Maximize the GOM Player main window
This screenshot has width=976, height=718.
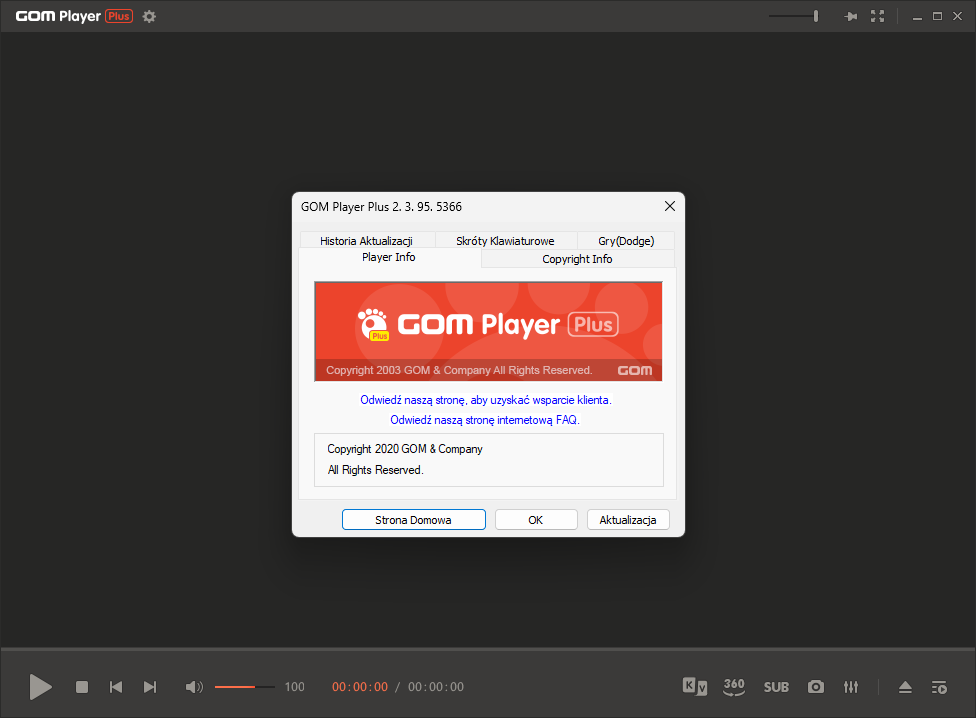pyautogui.click(x=937, y=16)
